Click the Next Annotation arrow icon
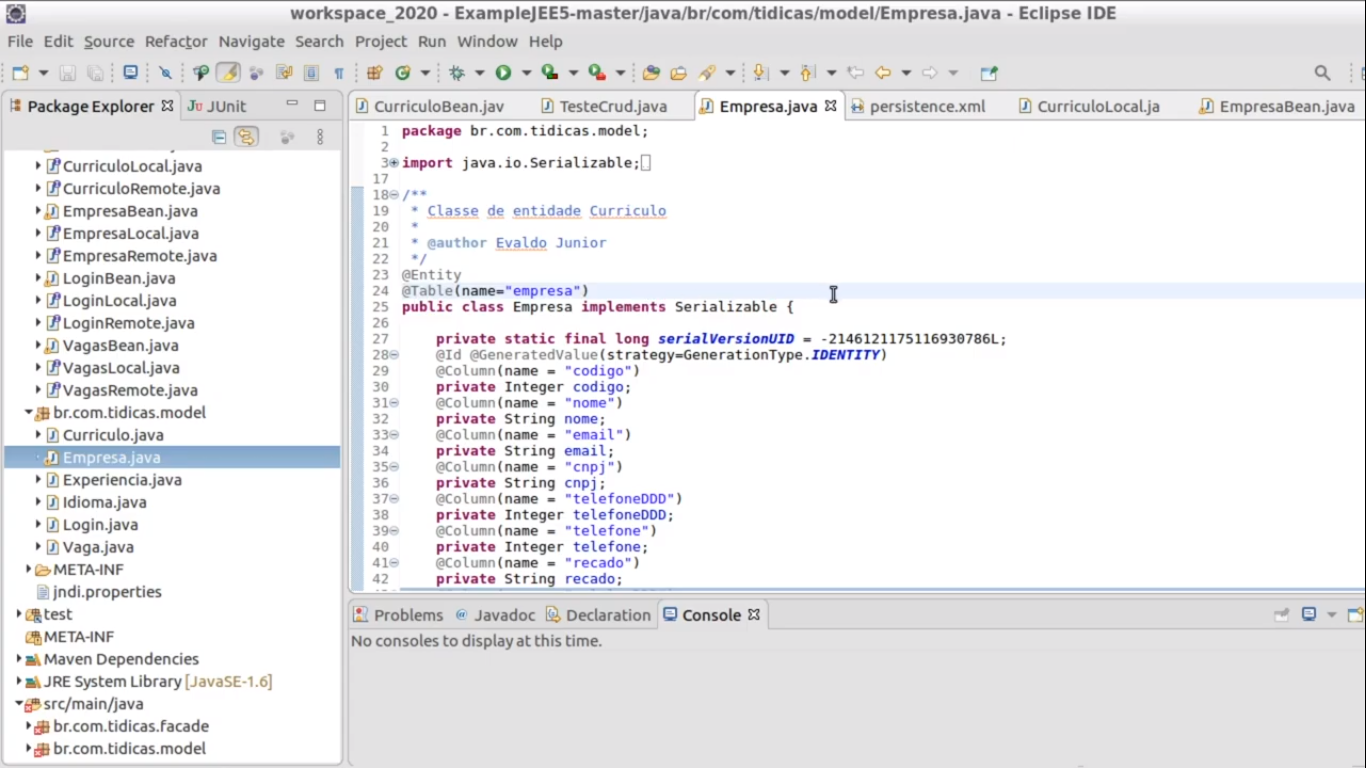The height and width of the screenshot is (768, 1366). pyautogui.click(x=761, y=73)
